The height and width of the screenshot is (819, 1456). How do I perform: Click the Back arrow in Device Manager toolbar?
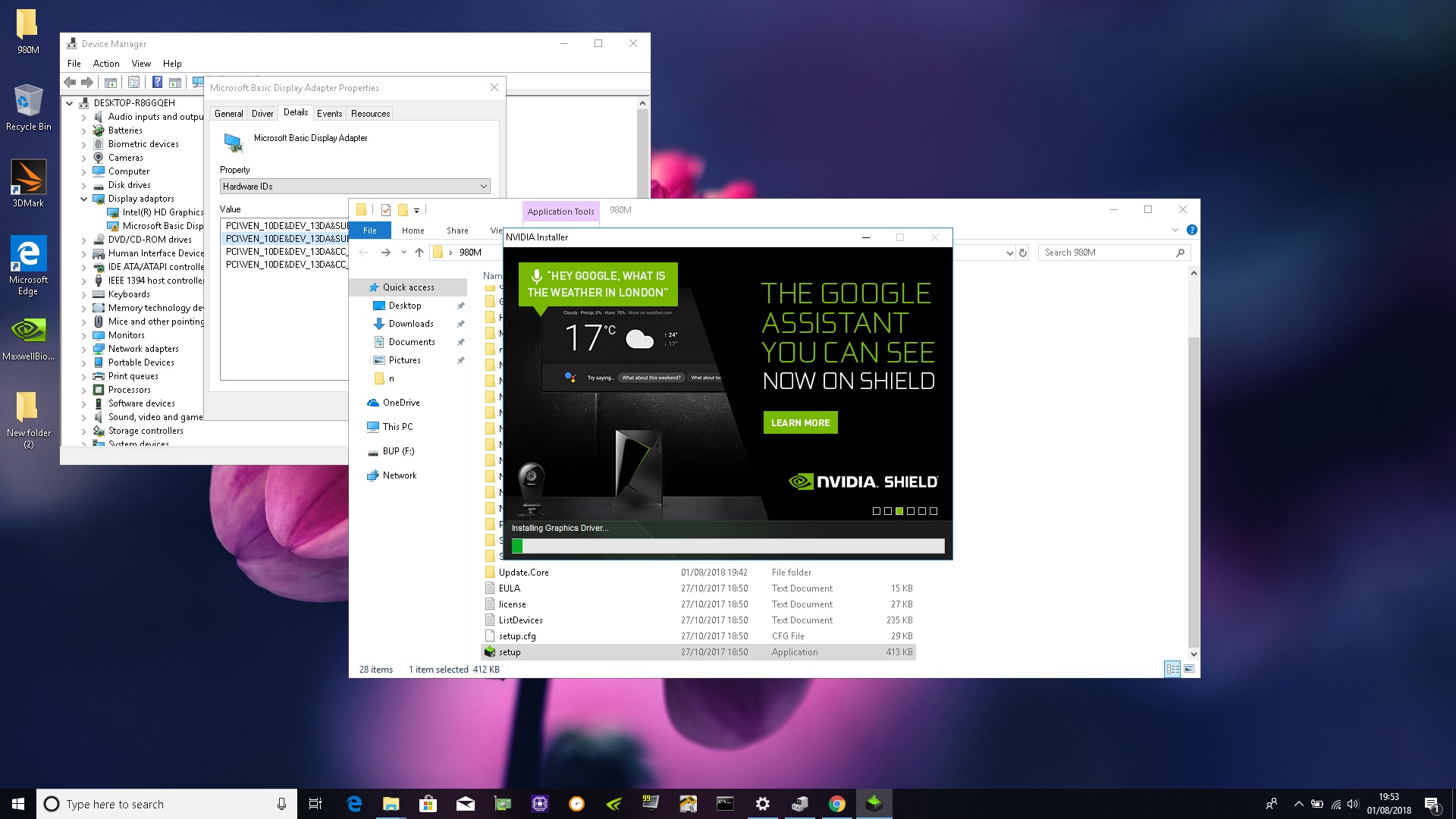(x=70, y=83)
